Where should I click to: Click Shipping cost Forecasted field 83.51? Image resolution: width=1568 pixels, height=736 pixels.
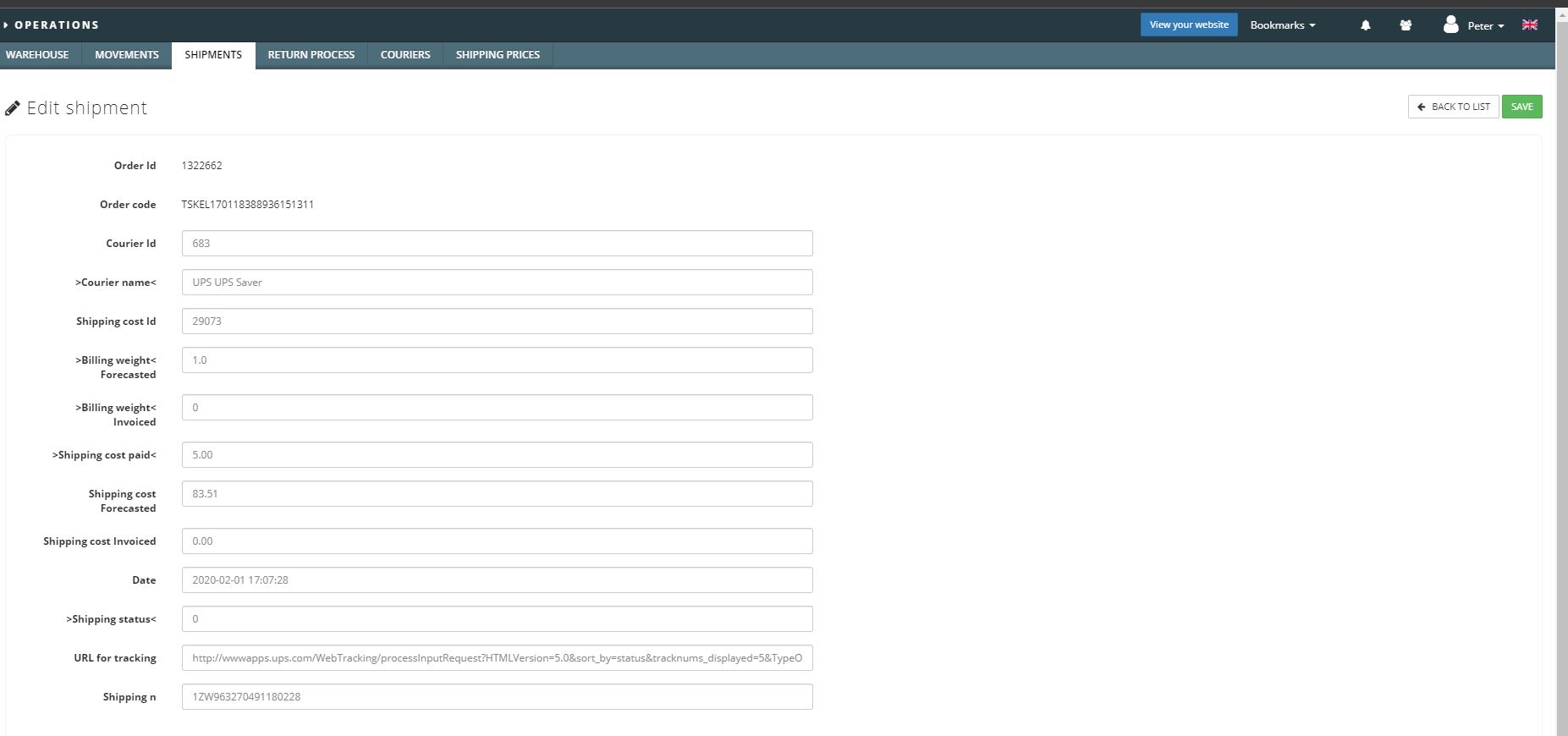click(x=497, y=494)
